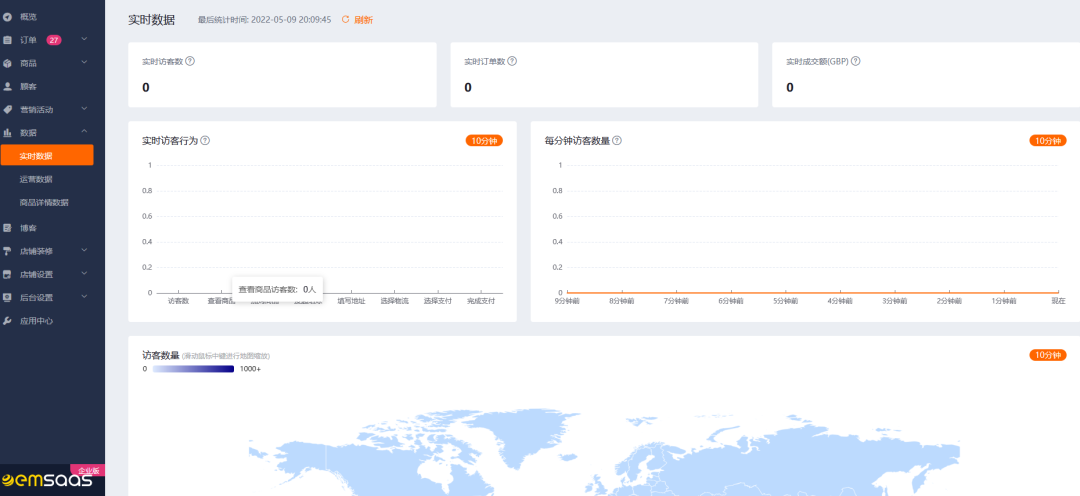Click the 概览 overview icon in sidebar
1080x496 pixels.
point(8,17)
